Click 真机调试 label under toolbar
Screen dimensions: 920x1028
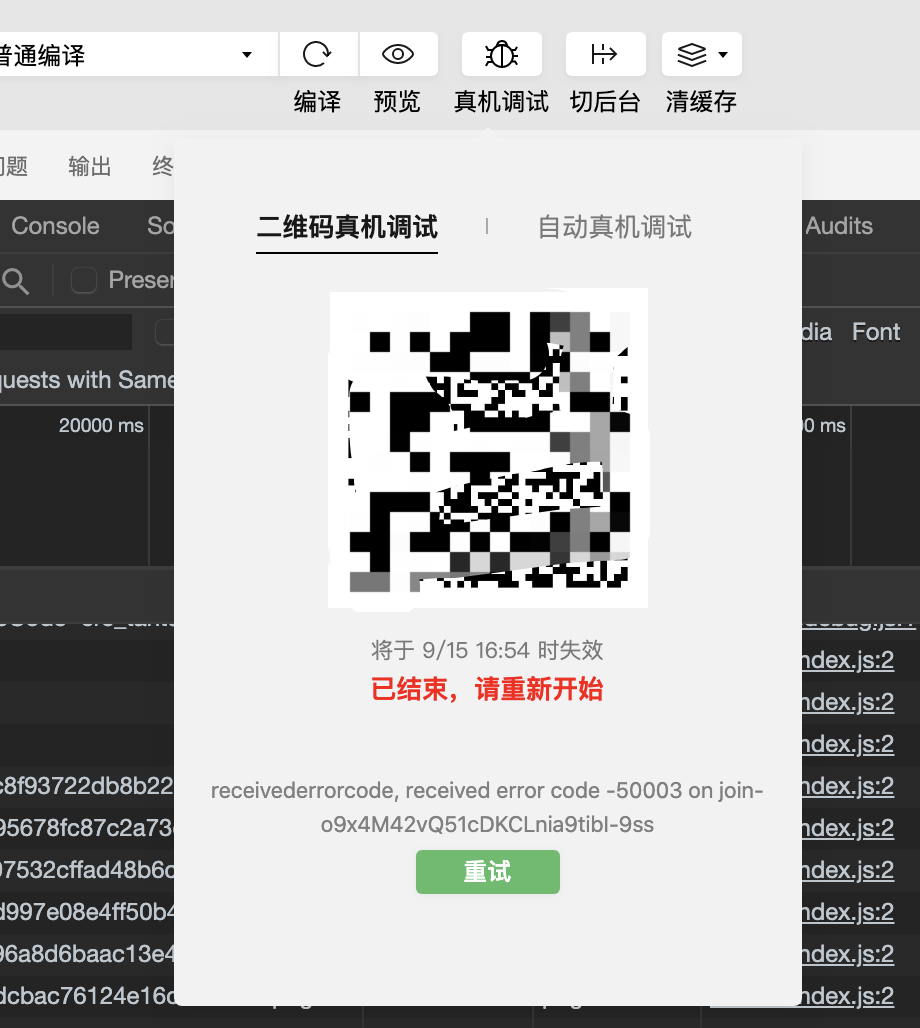click(x=502, y=102)
